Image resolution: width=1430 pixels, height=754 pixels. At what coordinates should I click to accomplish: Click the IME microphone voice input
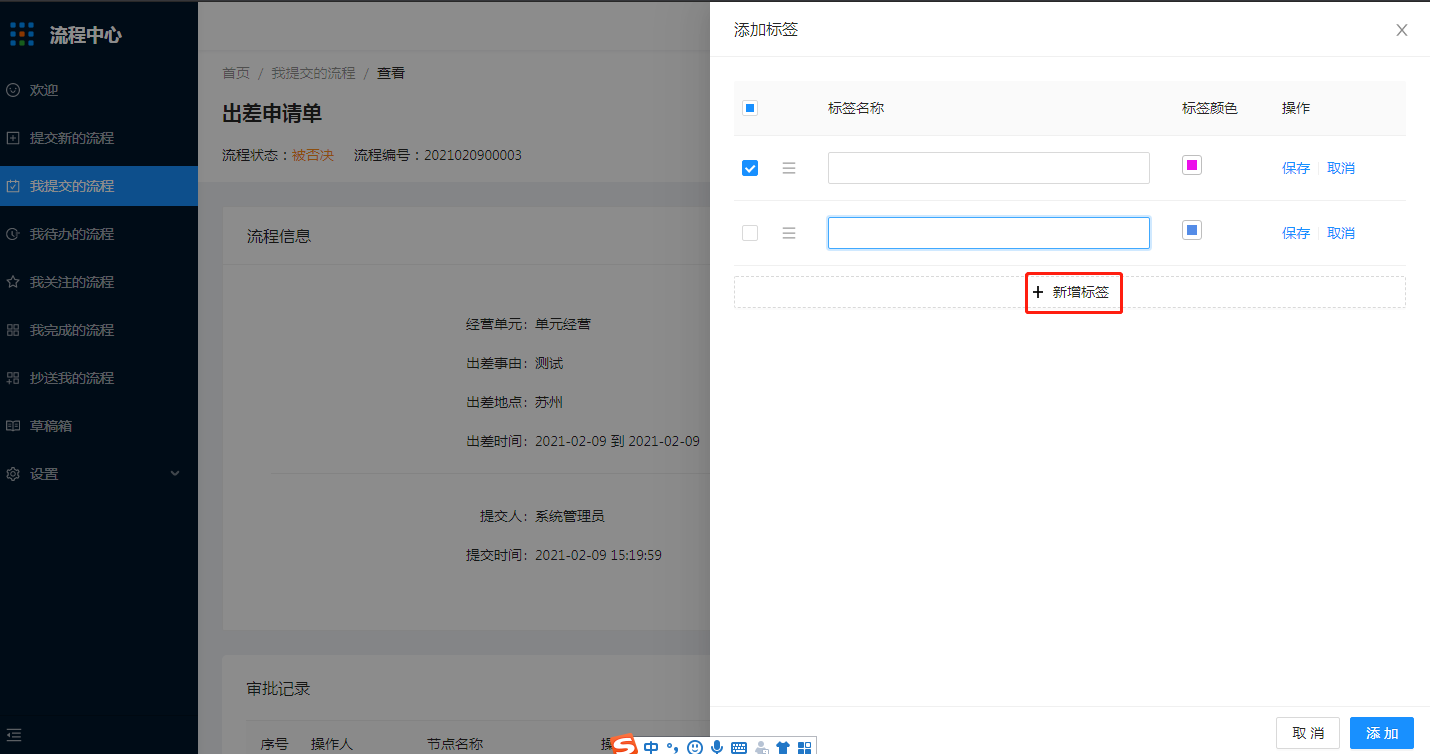coord(717,747)
